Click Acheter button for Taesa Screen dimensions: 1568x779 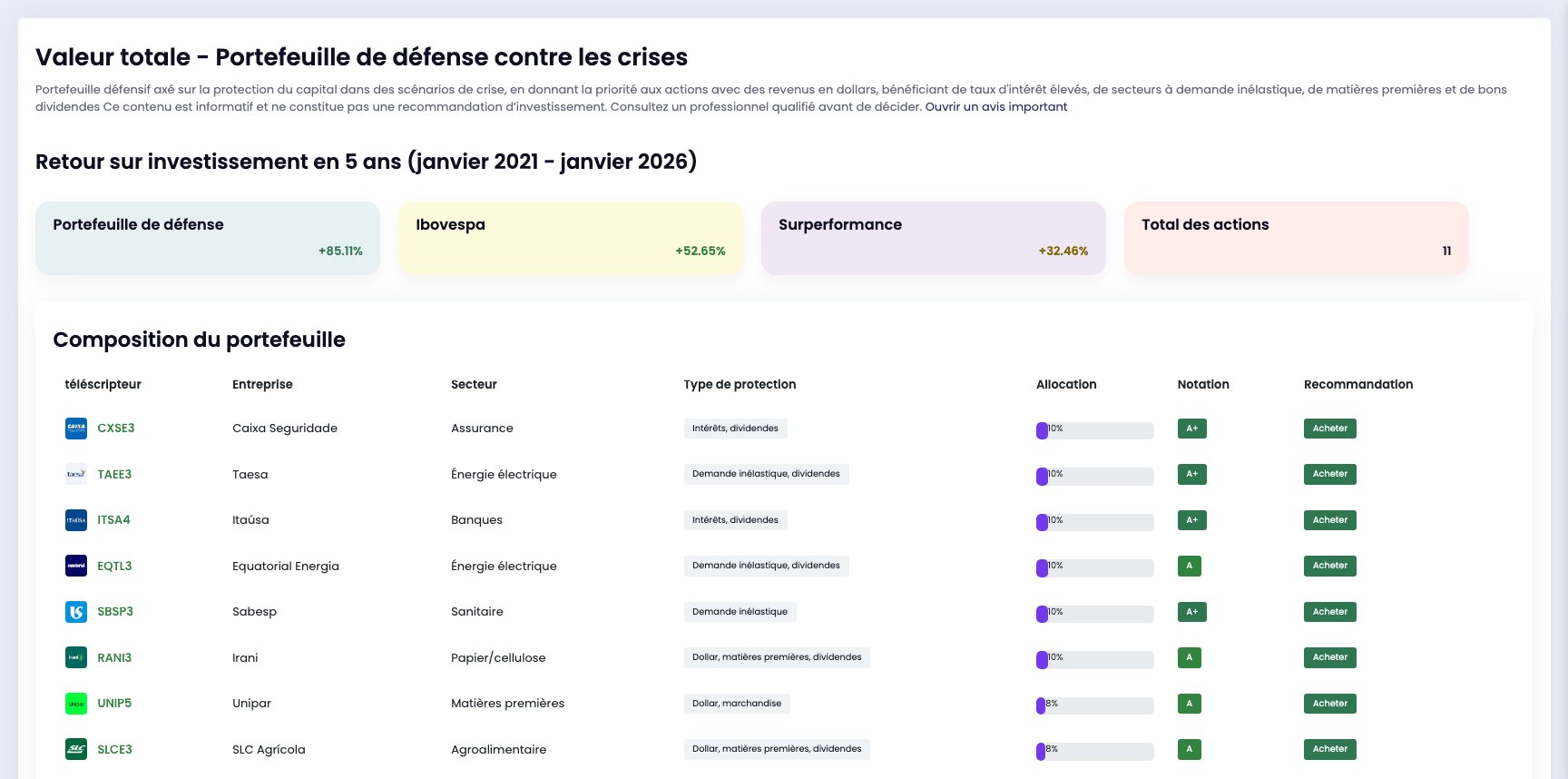click(1329, 474)
